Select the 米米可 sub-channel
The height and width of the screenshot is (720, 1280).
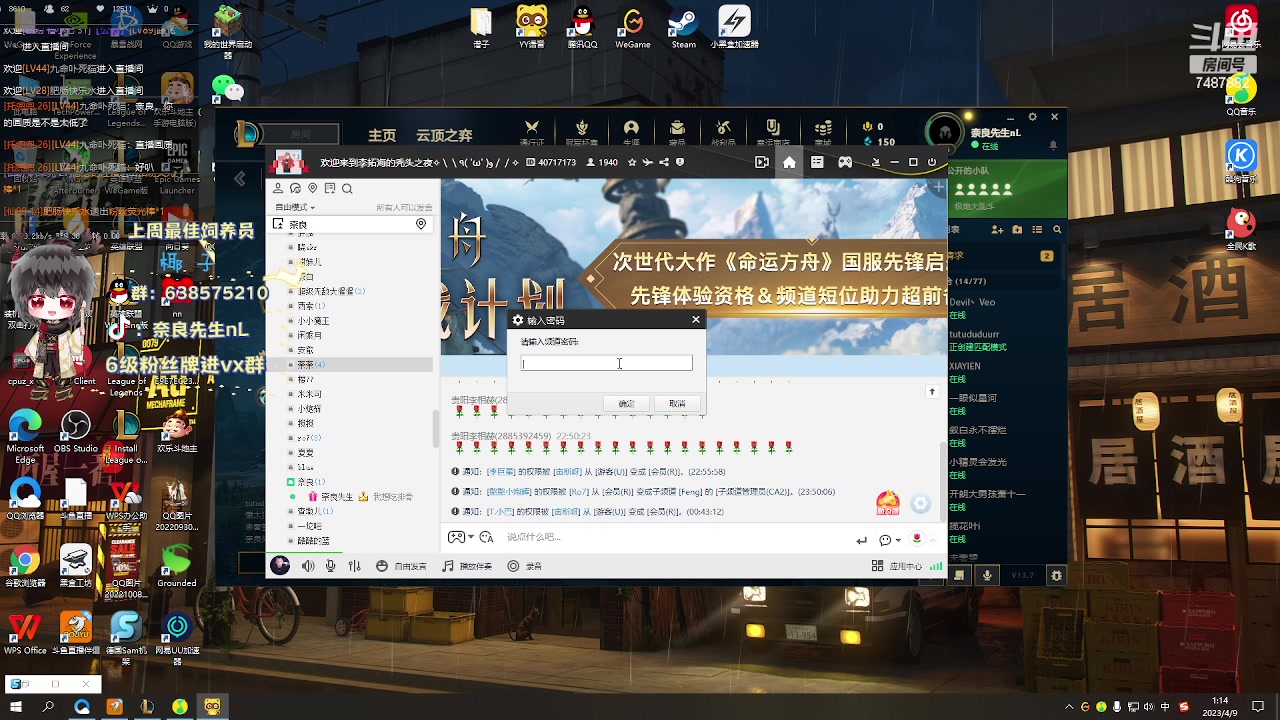click(x=309, y=394)
